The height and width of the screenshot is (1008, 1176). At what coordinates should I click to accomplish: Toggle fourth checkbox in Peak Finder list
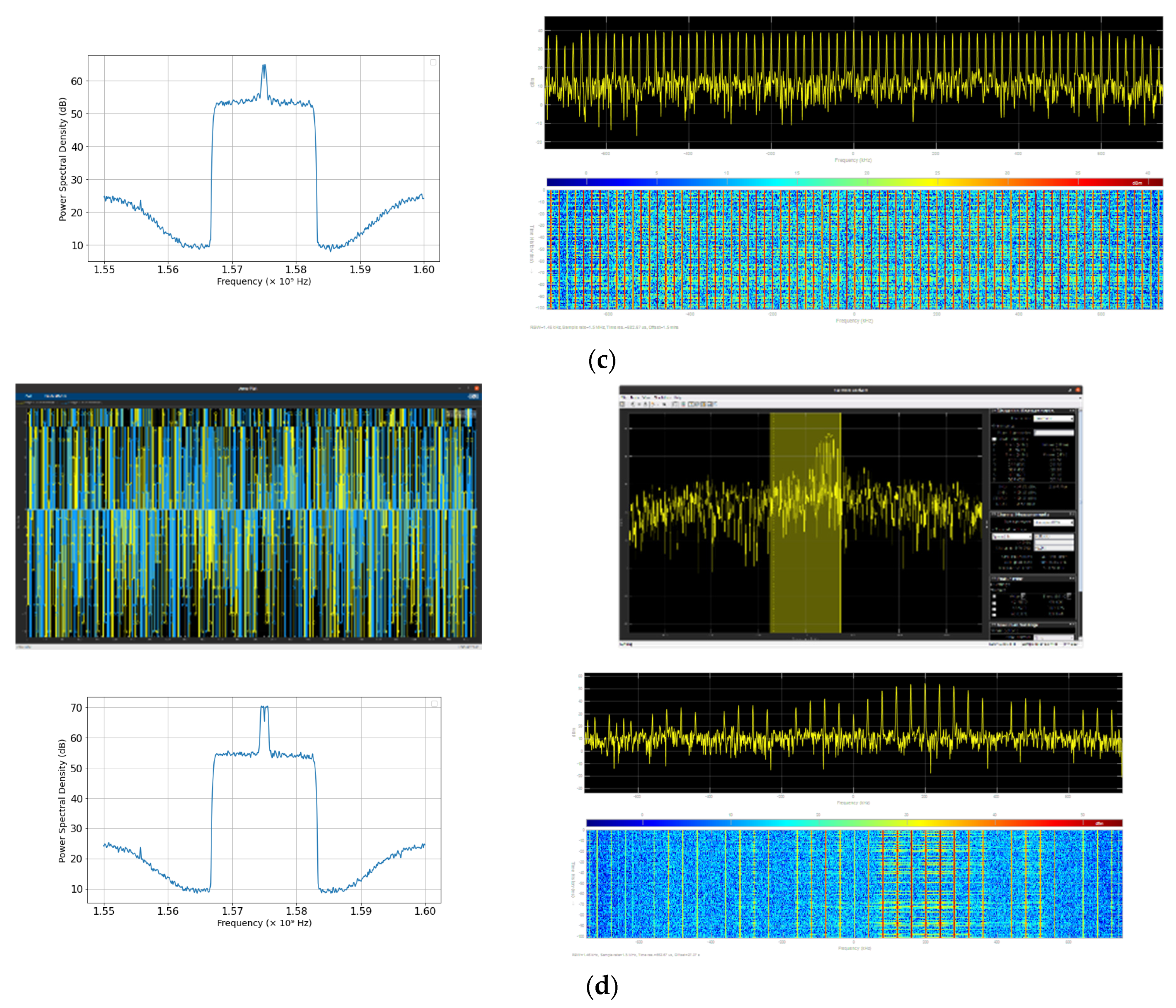(x=995, y=615)
